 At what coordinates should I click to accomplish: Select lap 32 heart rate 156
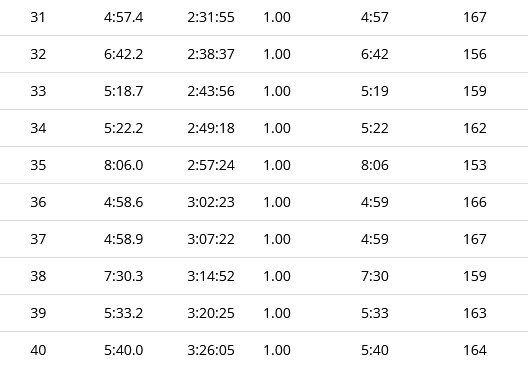click(475, 54)
